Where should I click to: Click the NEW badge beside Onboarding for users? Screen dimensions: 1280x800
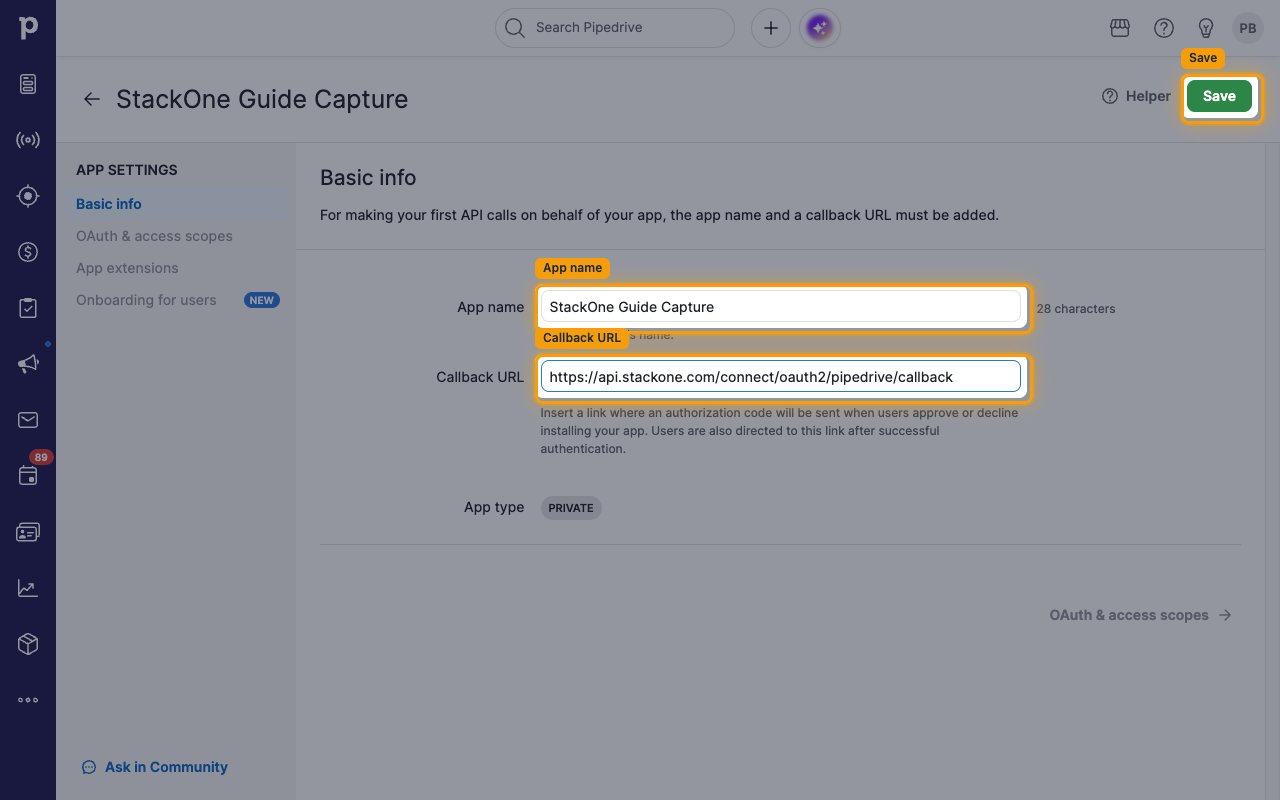[x=262, y=300]
